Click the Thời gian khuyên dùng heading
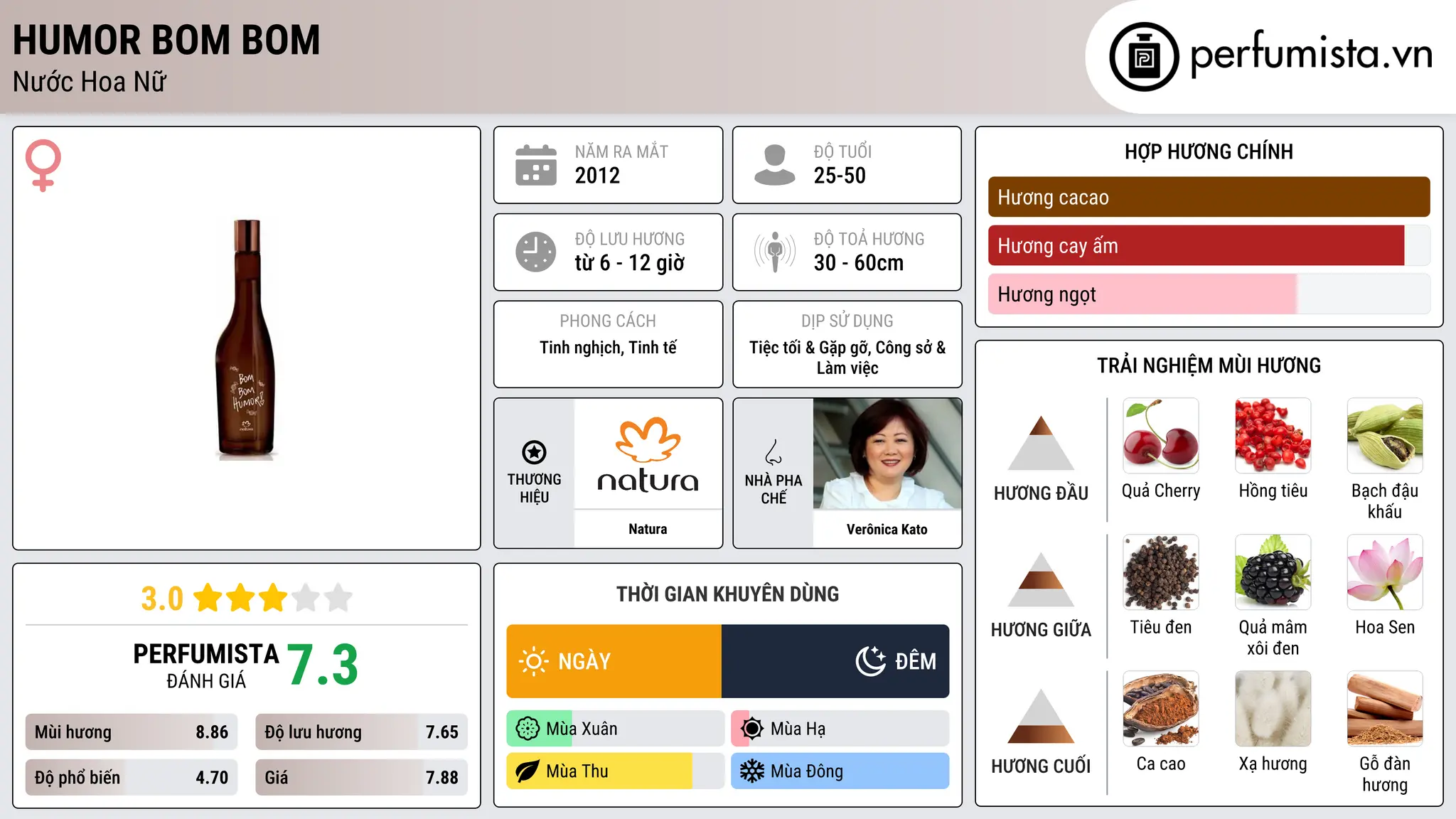This screenshot has height=819, width=1456. click(x=727, y=594)
